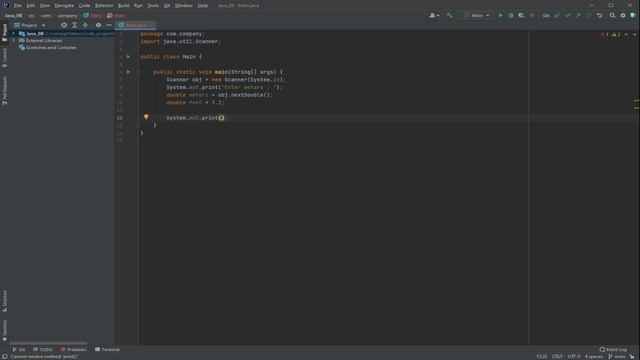The width and height of the screenshot is (640, 360).
Task: Select Scratches and Consoles tree item
Action: click(48, 48)
